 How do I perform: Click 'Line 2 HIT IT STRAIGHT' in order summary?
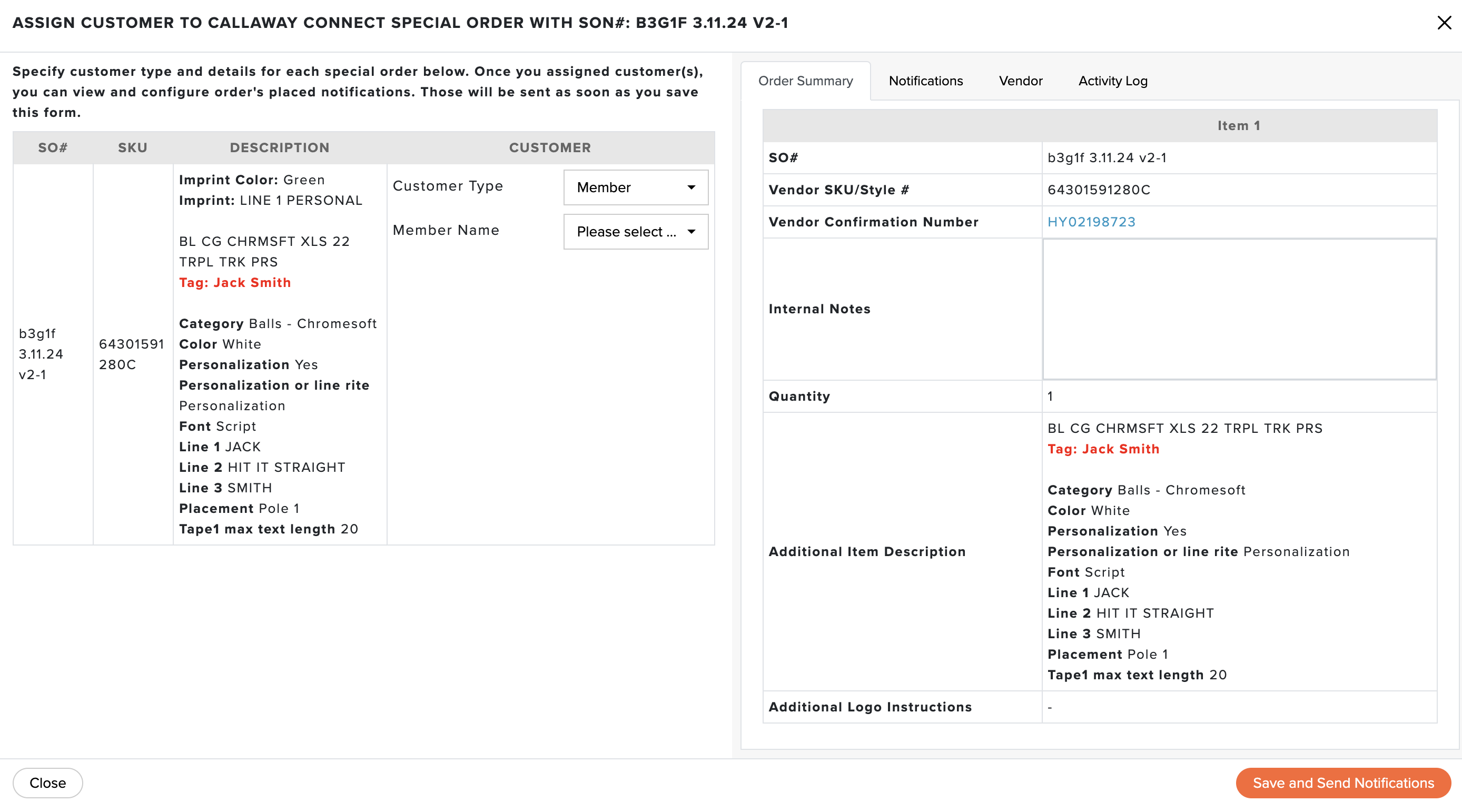click(1131, 613)
